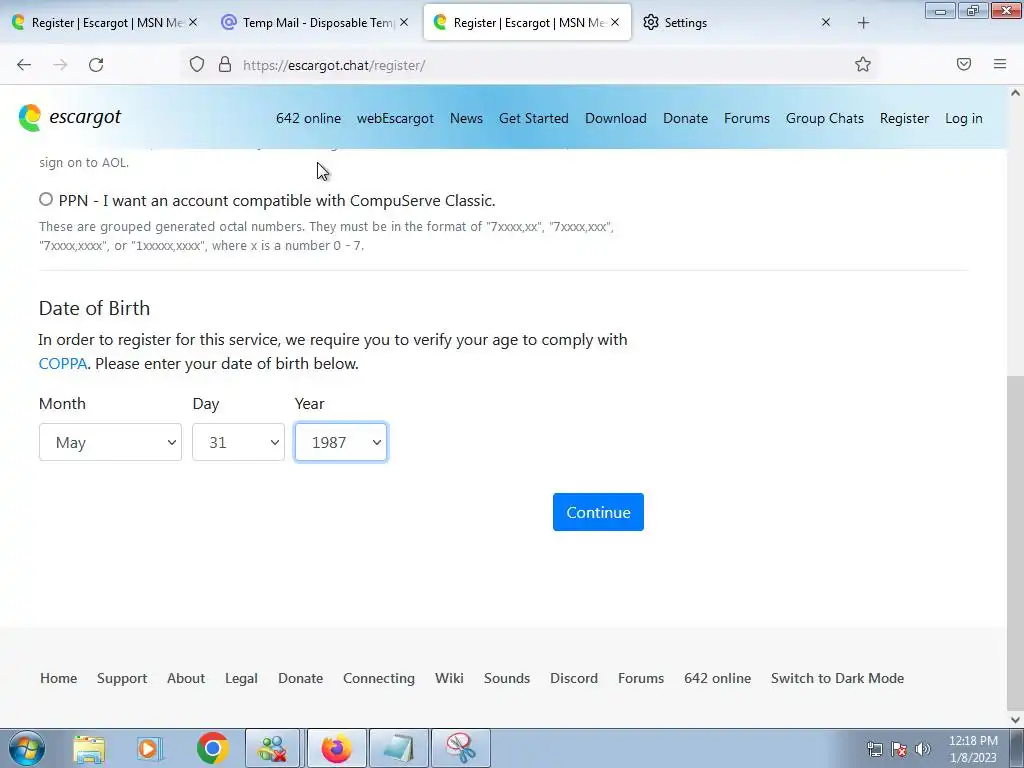The image size is (1024, 768).
Task: Close the active Register Escargot tab
Action: click(615, 22)
